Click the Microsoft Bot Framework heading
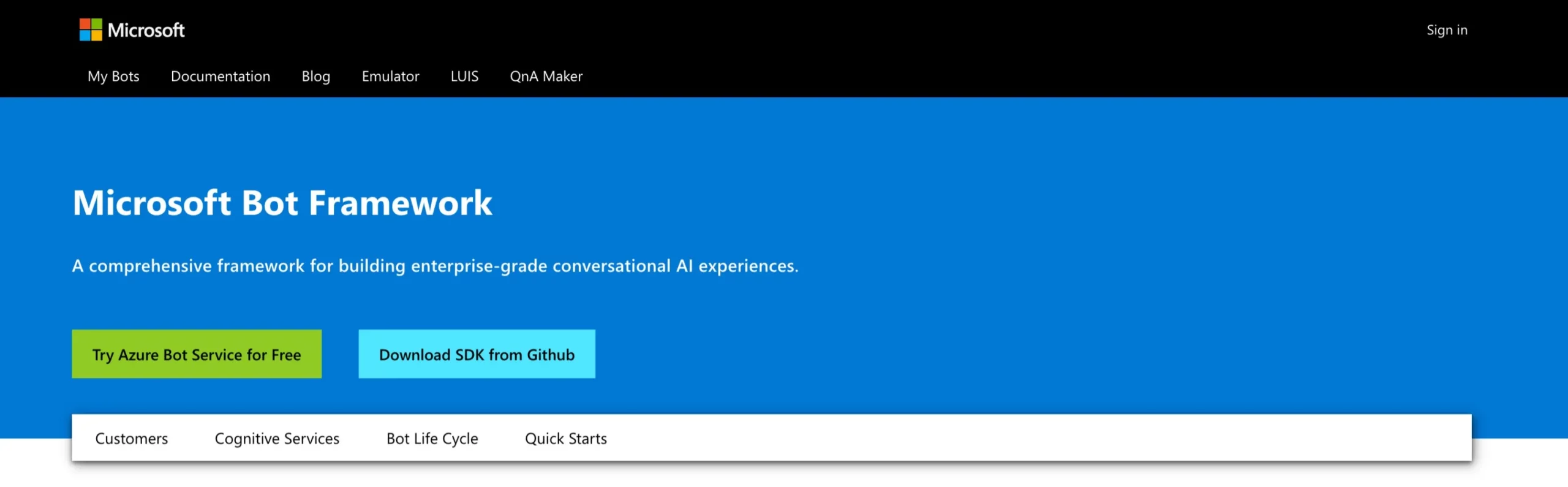The image size is (1568, 487). click(282, 203)
